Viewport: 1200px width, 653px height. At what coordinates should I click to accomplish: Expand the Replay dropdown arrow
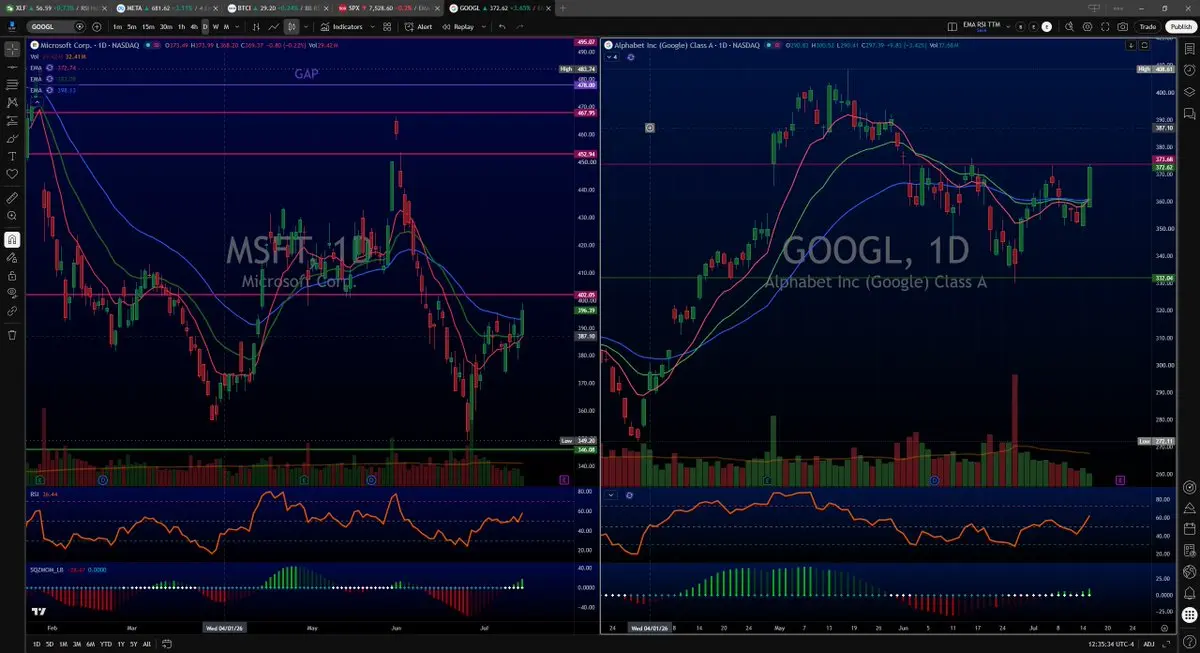pyautogui.click(x=483, y=27)
